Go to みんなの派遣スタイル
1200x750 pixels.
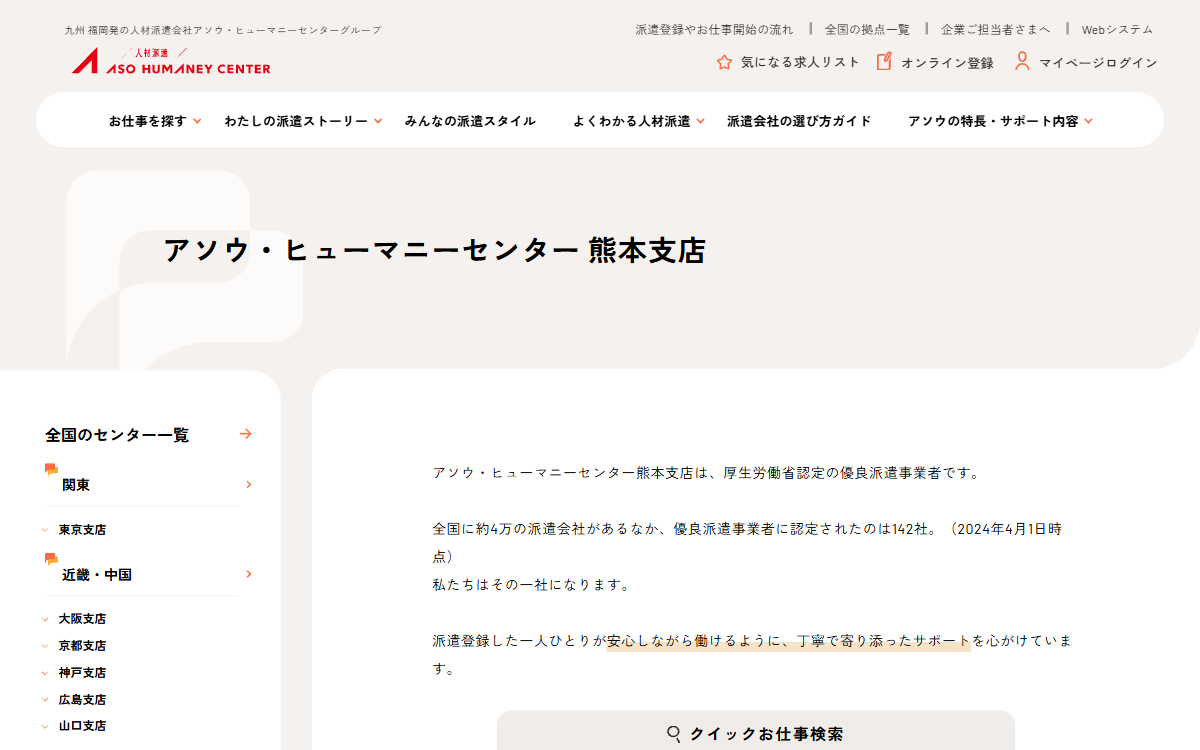[x=470, y=121]
